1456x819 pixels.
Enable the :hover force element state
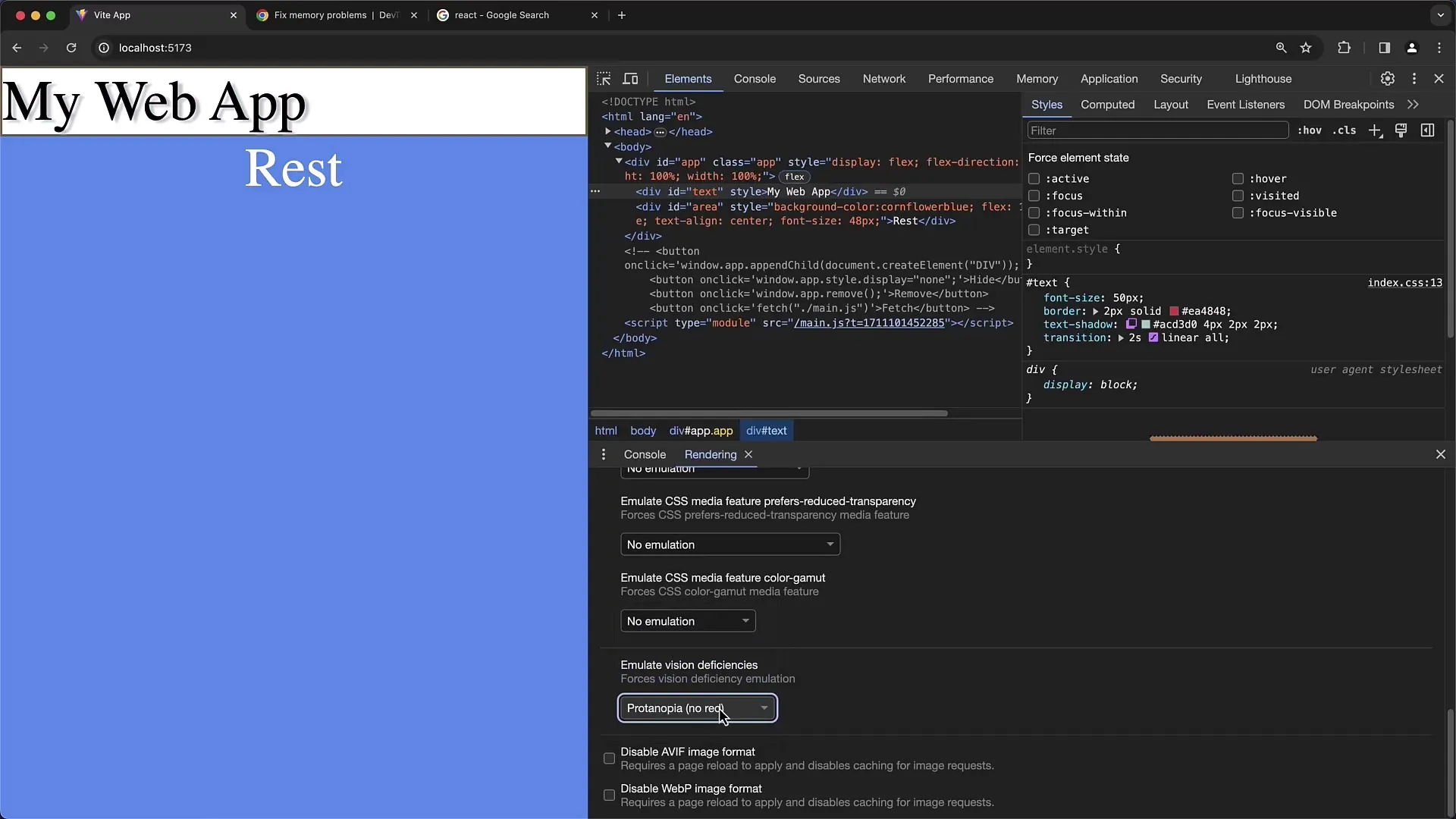click(x=1237, y=178)
